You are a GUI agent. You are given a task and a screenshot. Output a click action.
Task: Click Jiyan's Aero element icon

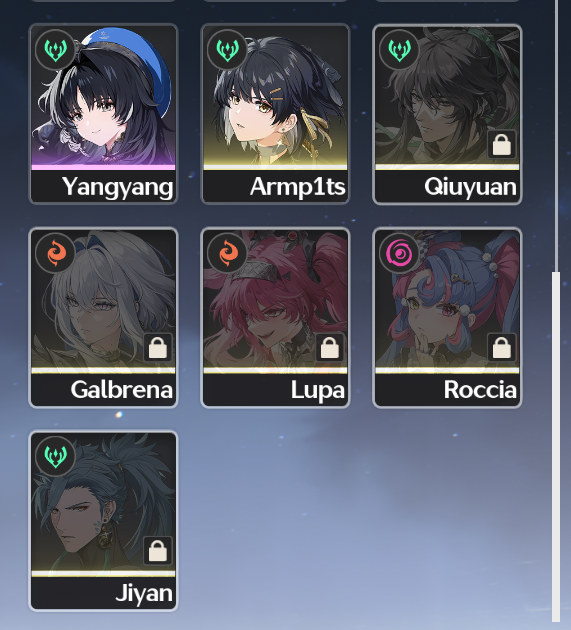(55, 456)
